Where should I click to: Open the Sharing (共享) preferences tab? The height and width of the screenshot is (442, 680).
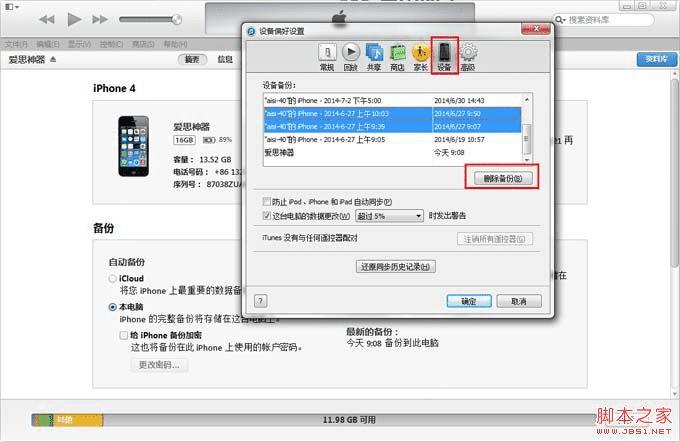374,57
